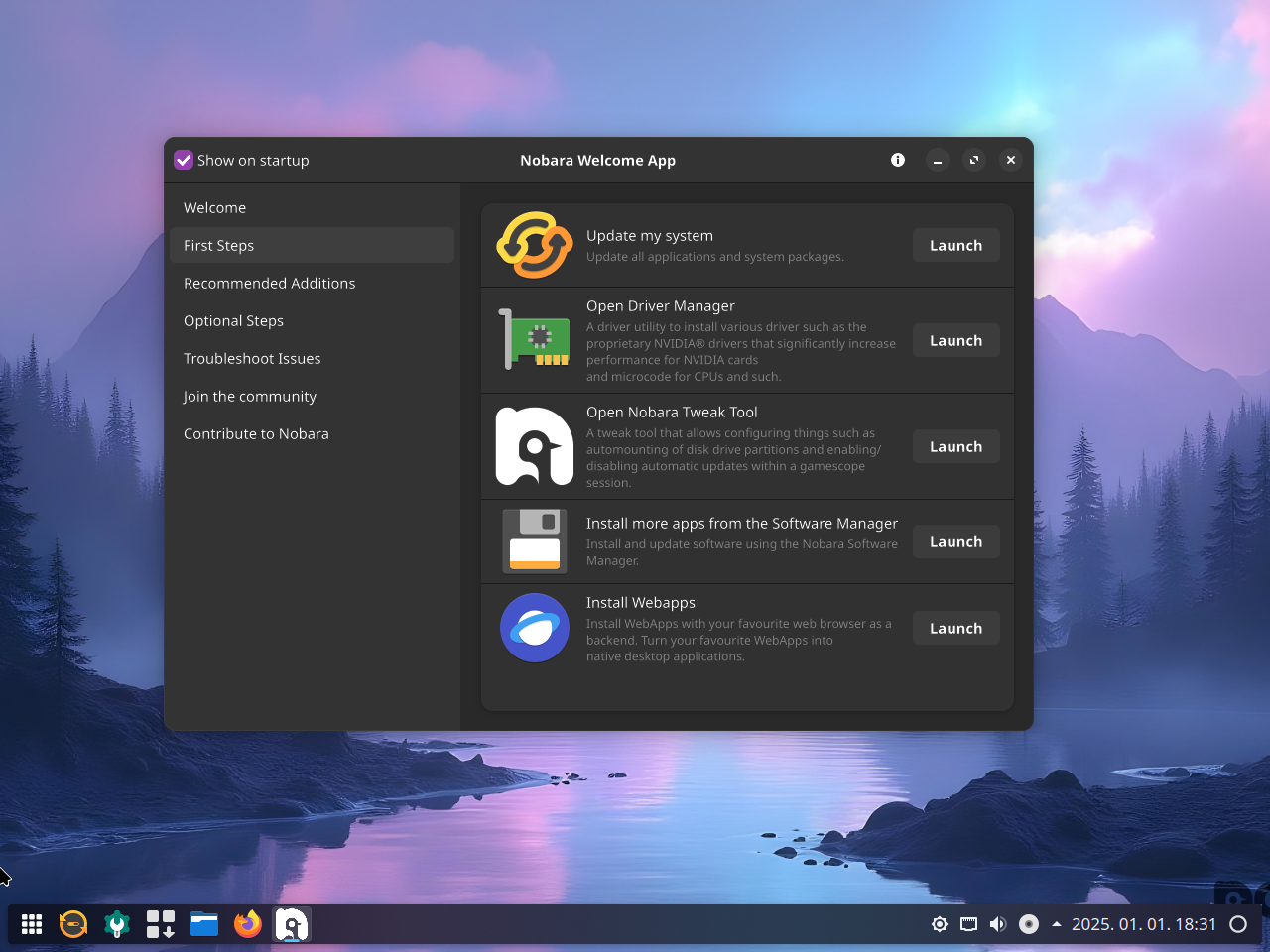Launch Install Webapps
Viewport: 1270px width, 952px height.
pyautogui.click(x=955, y=628)
